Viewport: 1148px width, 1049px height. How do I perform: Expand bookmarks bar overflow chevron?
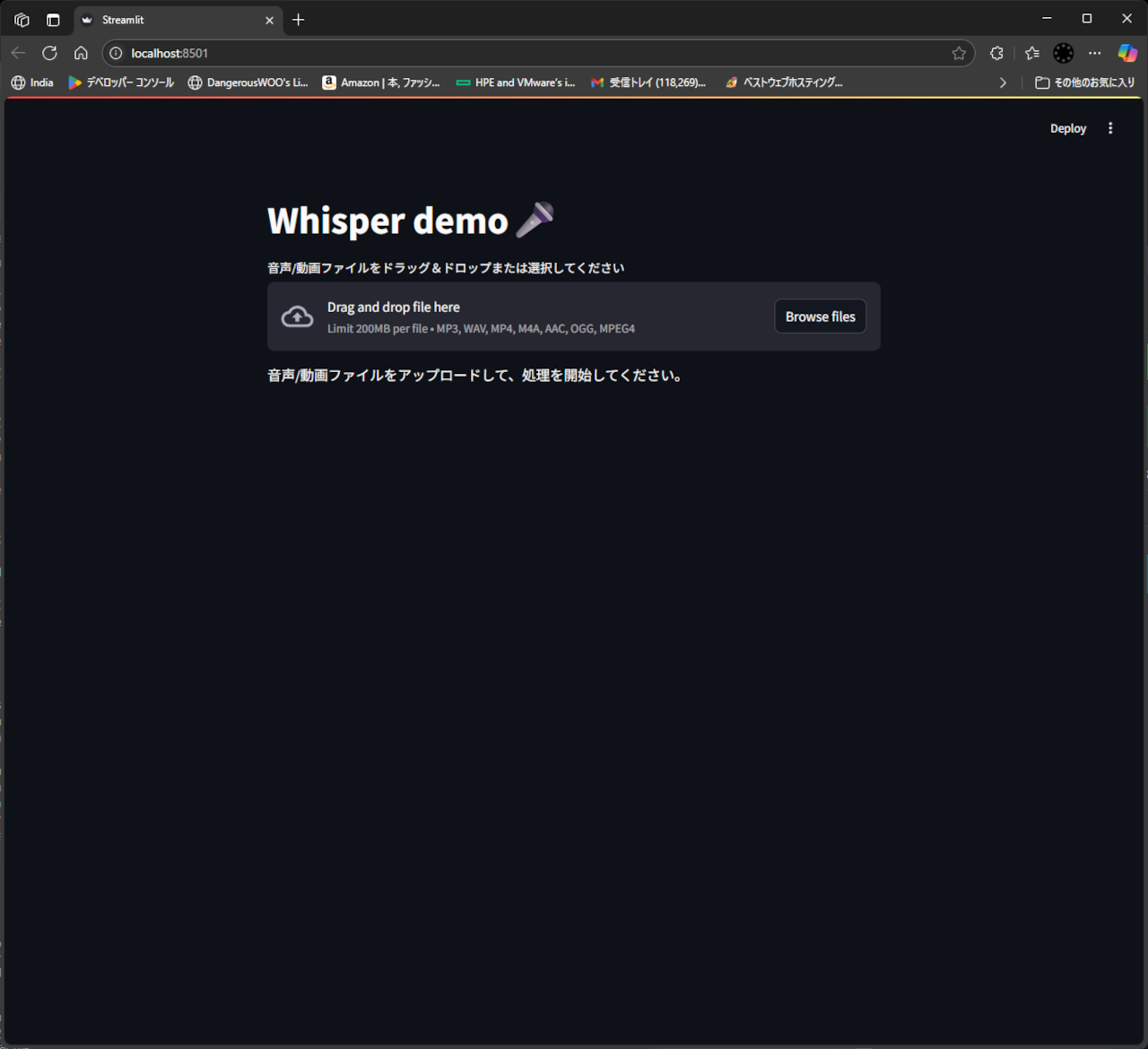1003,82
